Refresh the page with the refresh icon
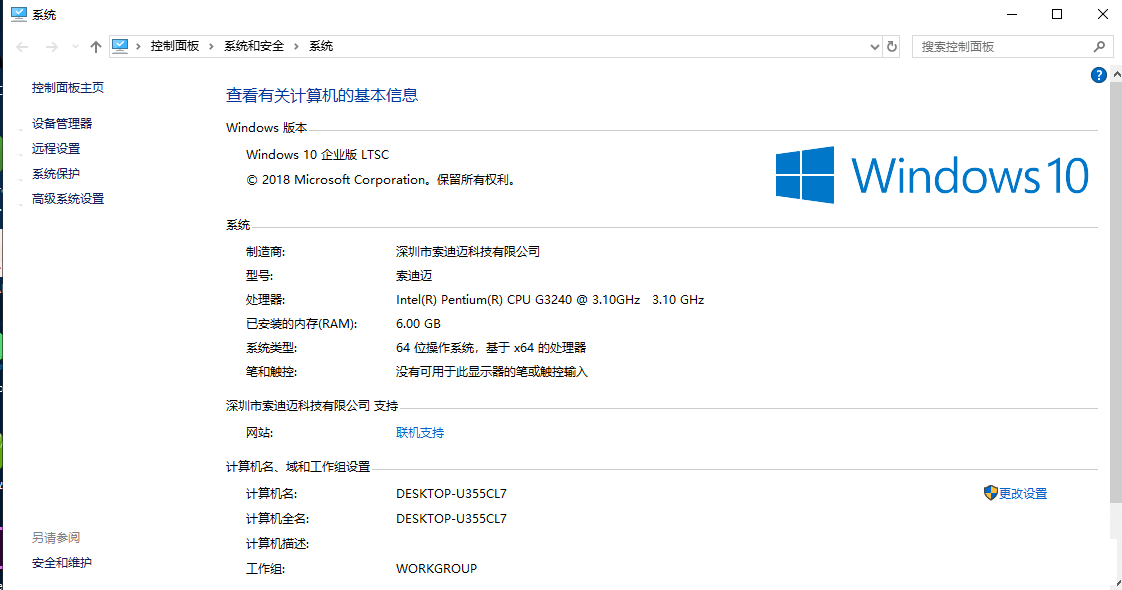 [892, 46]
